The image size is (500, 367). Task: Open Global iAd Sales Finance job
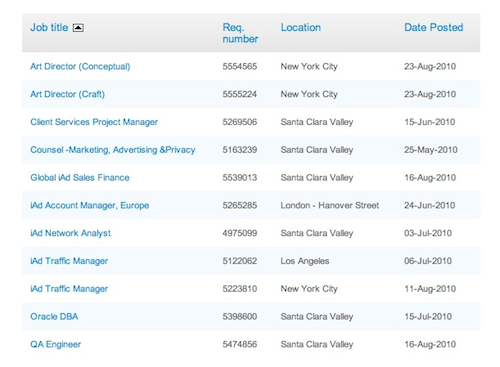click(80, 177)
